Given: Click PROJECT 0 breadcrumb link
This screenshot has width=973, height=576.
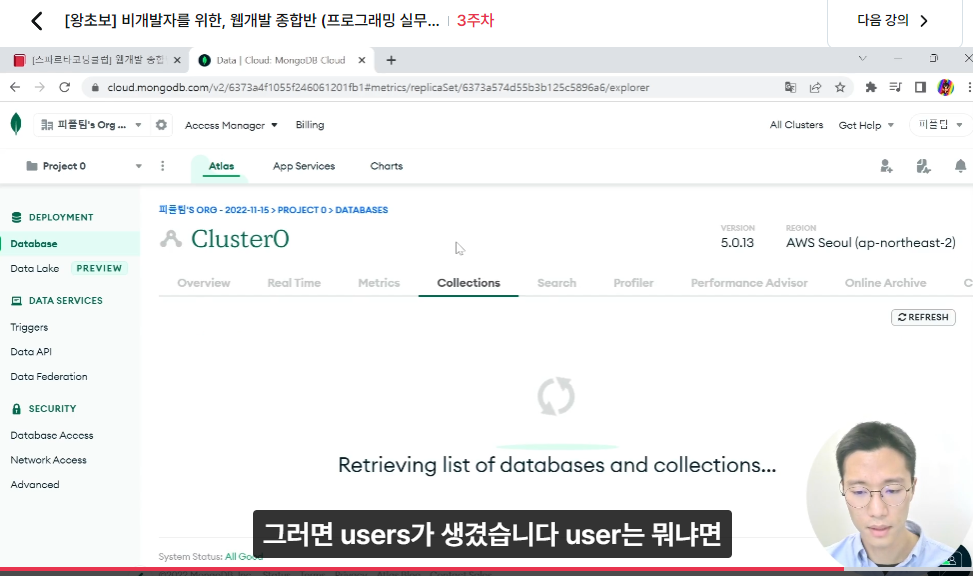Looking at the screenshot, I should 302,210.
